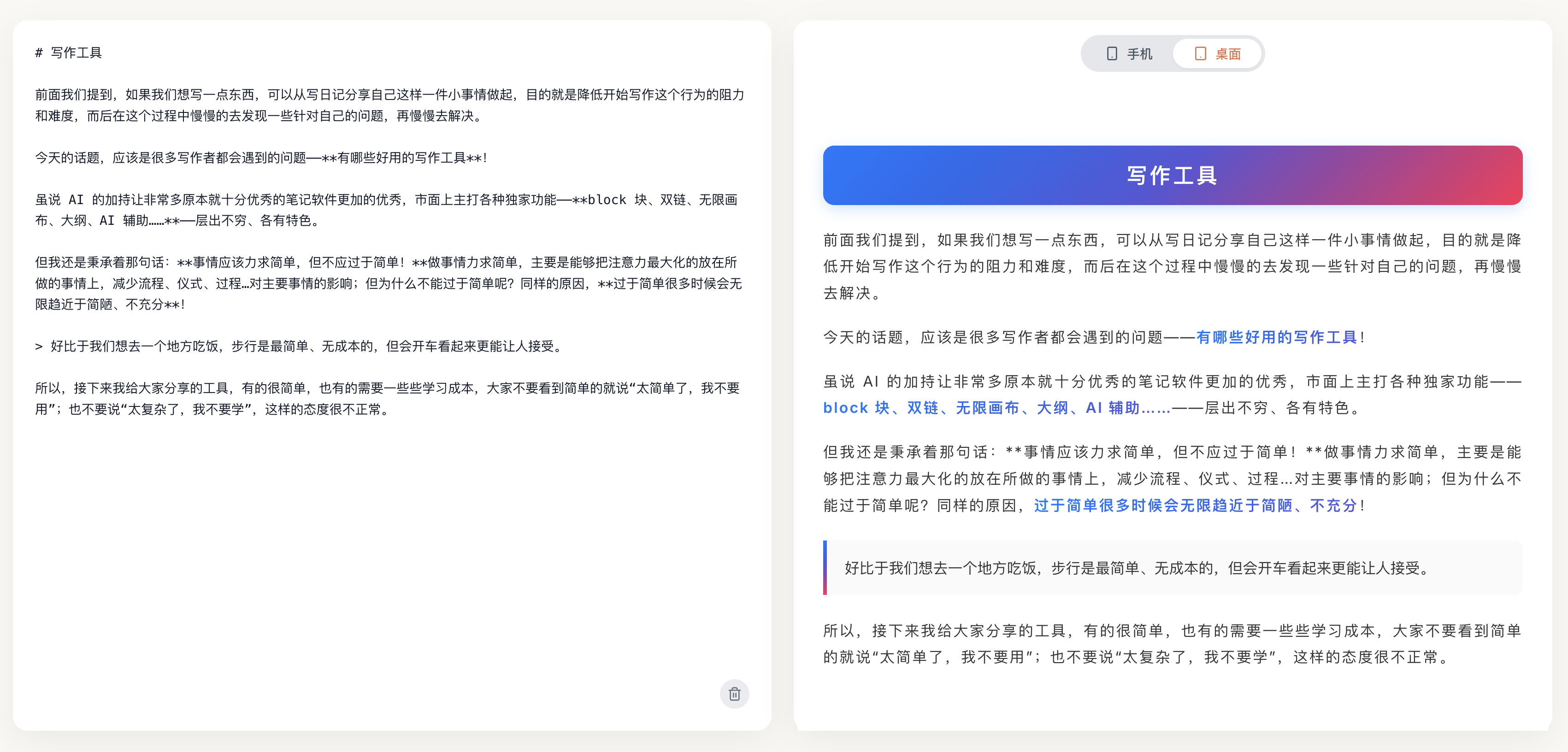This screenshot has height=752, width=1568.
Task: Select the 桌面 desktop preview mode
Action: (1217, 53)
